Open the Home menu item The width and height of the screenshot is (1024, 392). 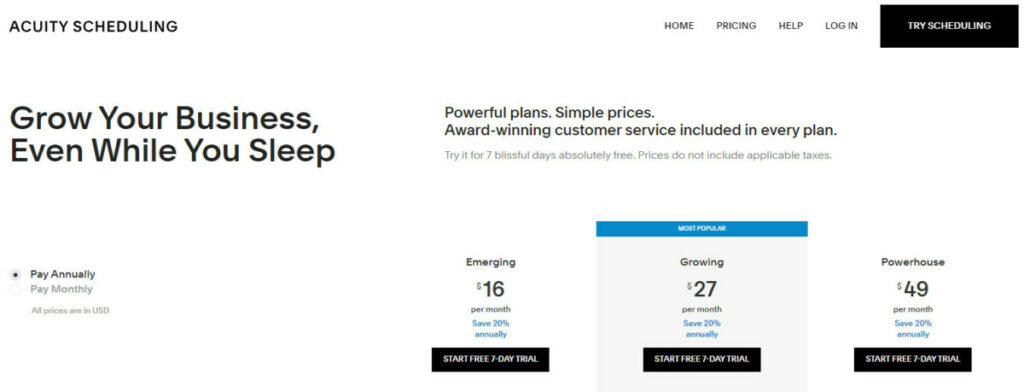[679, 26]
